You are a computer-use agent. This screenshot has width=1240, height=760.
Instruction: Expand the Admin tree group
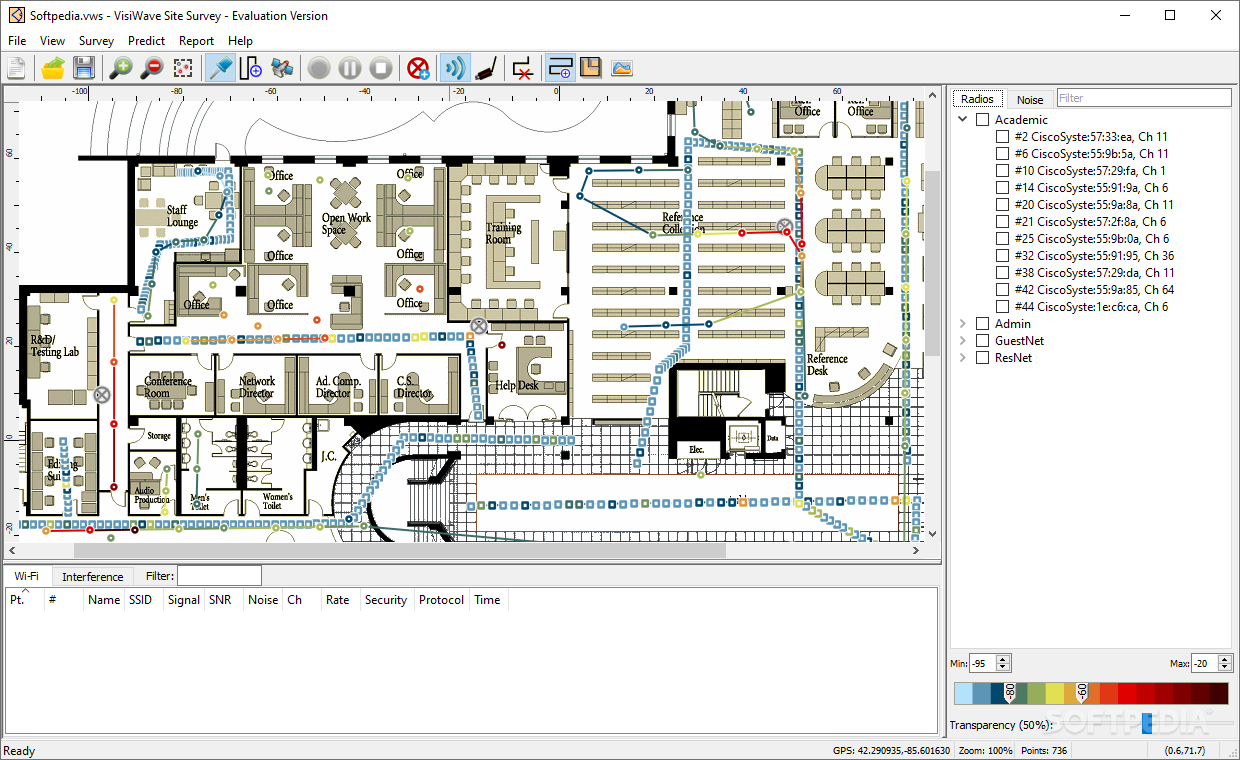tap(963, 324)
